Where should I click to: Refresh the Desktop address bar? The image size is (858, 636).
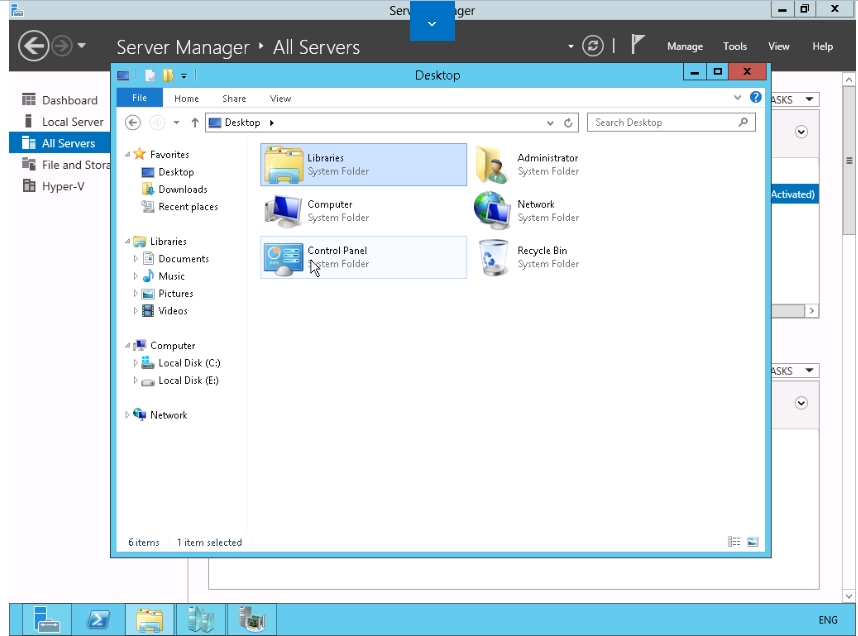568,123
